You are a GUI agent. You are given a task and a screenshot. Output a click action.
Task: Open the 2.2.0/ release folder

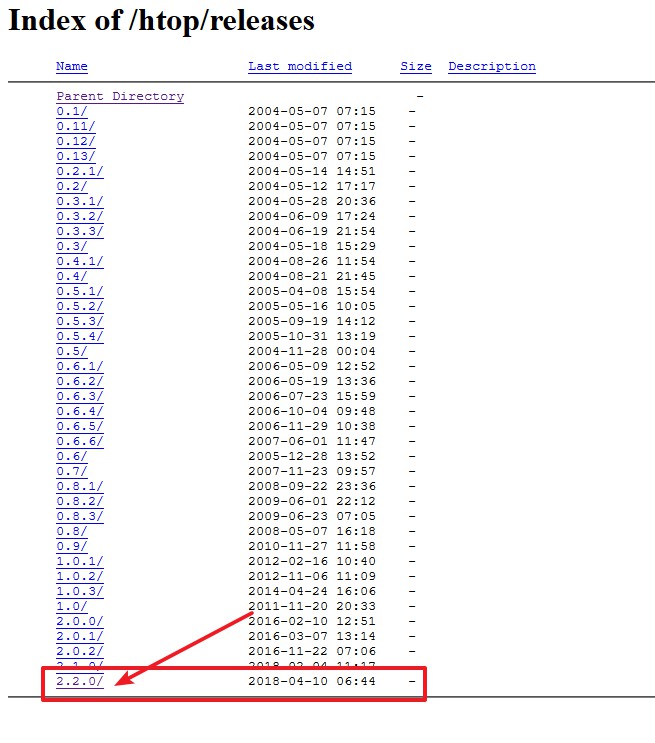click(x=79, y=681)
